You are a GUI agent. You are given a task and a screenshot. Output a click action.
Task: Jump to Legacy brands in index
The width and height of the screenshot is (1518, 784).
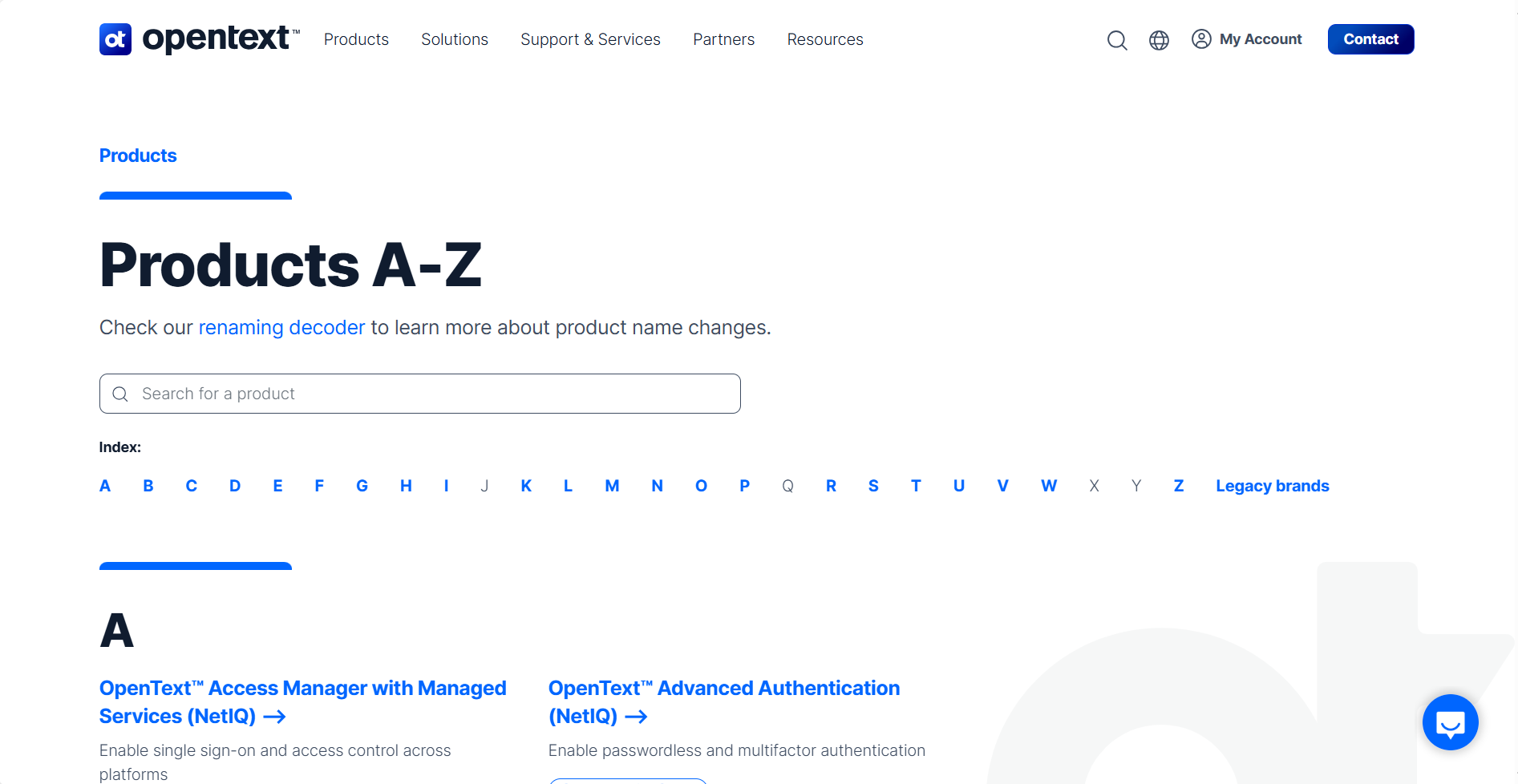click(1272, 486)
